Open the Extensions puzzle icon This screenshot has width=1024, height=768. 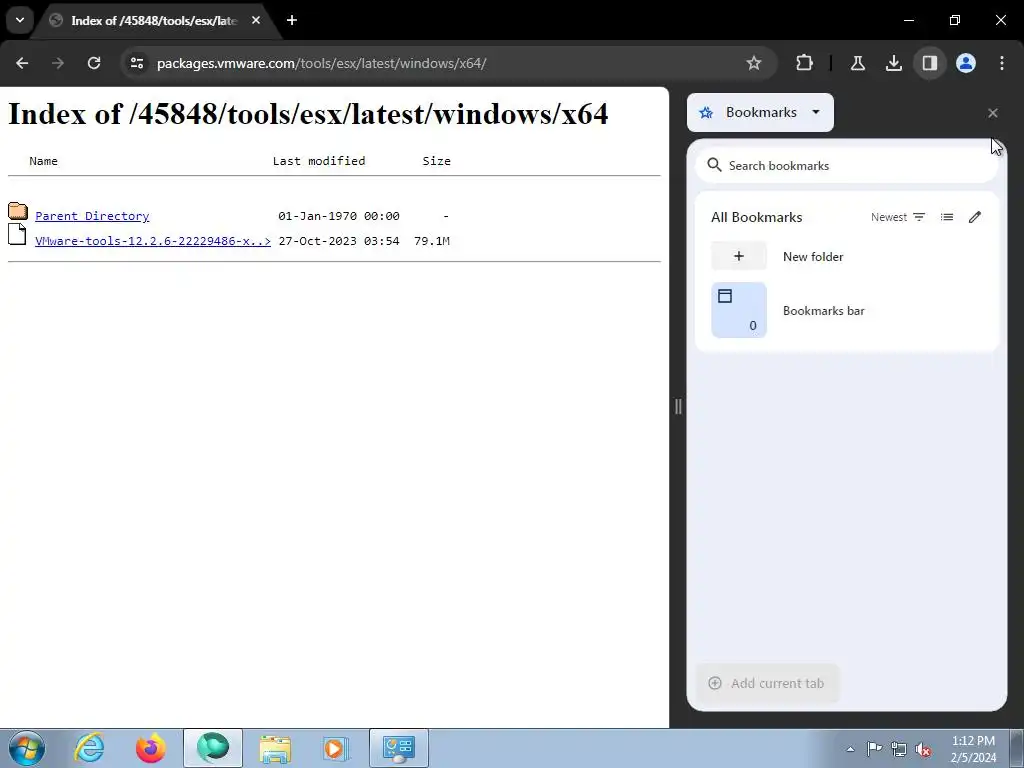(x=805, y=63)
